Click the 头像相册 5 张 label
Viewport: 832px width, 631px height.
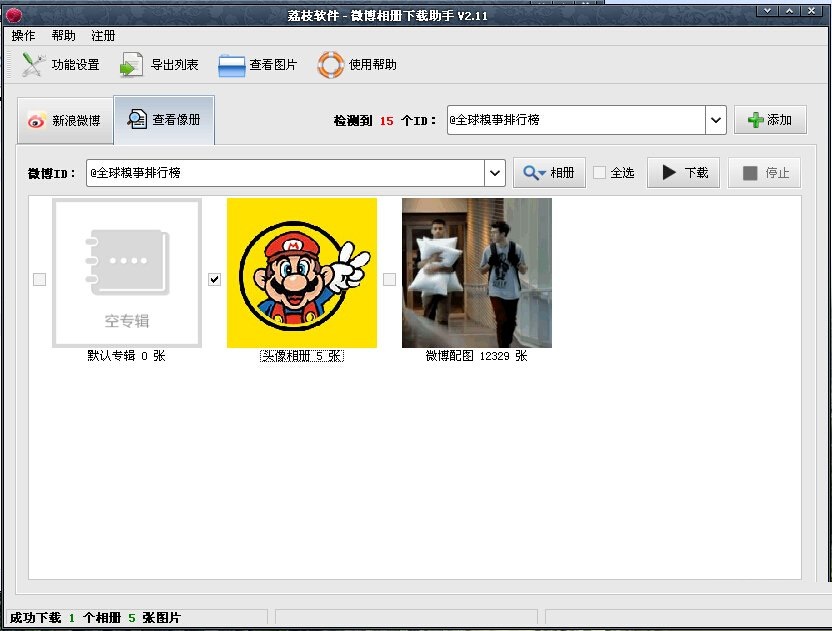point(302,356)
